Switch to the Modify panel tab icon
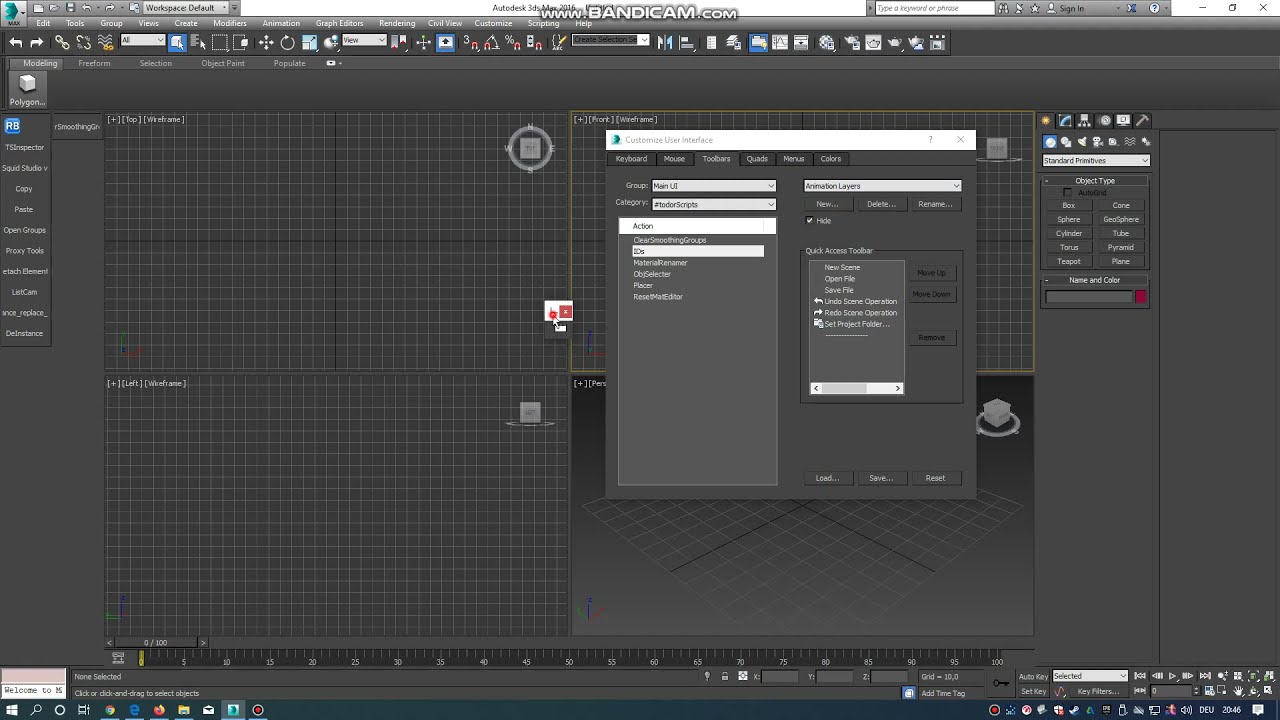The height and width of the screenshot is (720, 1280). pyautogui.click(x=1066, y=120)
